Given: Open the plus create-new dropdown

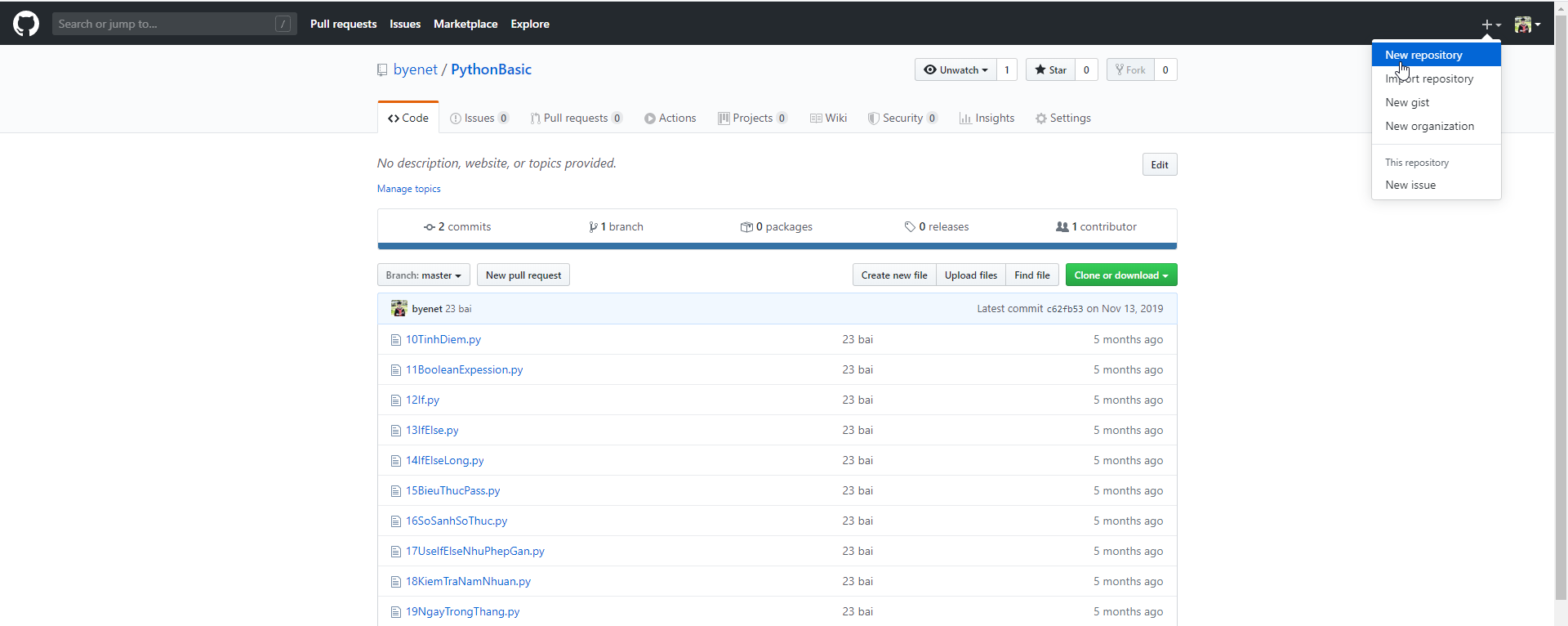Looking at the screenshot, I should (1491, 25).
